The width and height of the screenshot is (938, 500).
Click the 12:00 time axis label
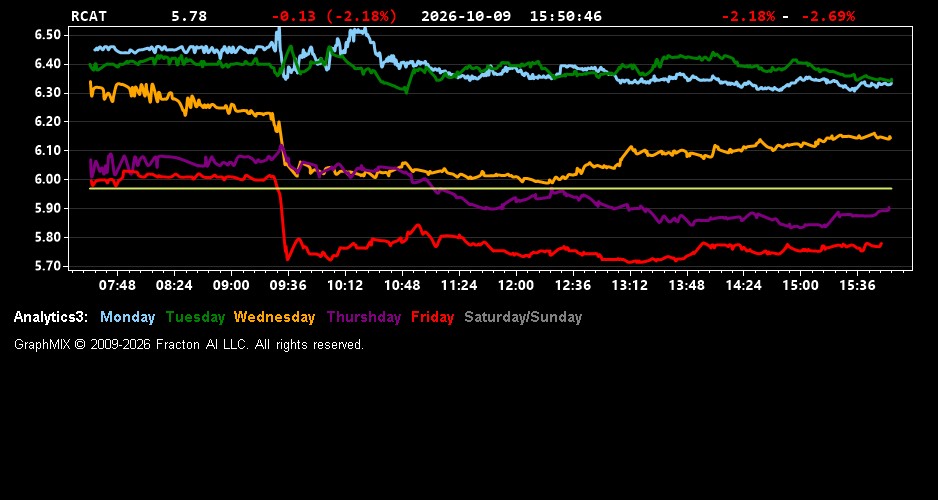point(516,285)
